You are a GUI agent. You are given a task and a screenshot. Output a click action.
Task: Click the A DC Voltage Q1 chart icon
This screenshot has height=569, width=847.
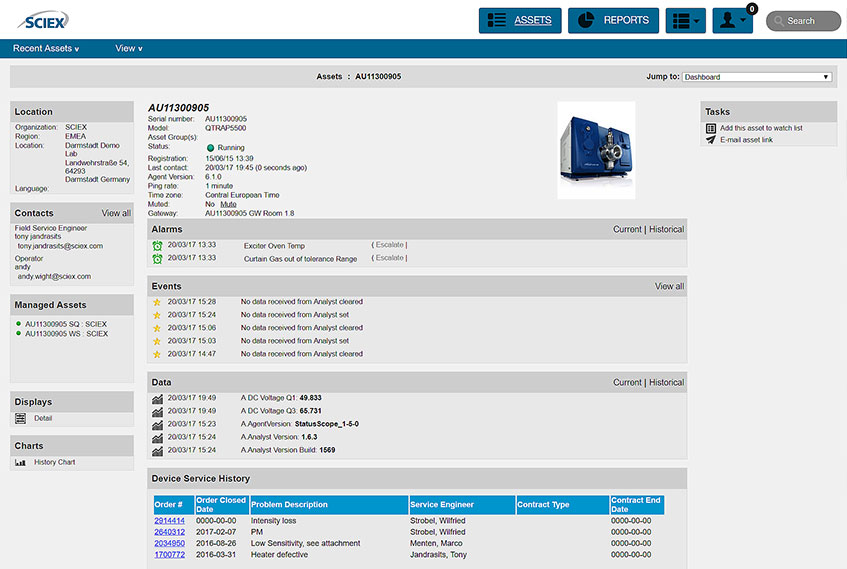(157, 398)
